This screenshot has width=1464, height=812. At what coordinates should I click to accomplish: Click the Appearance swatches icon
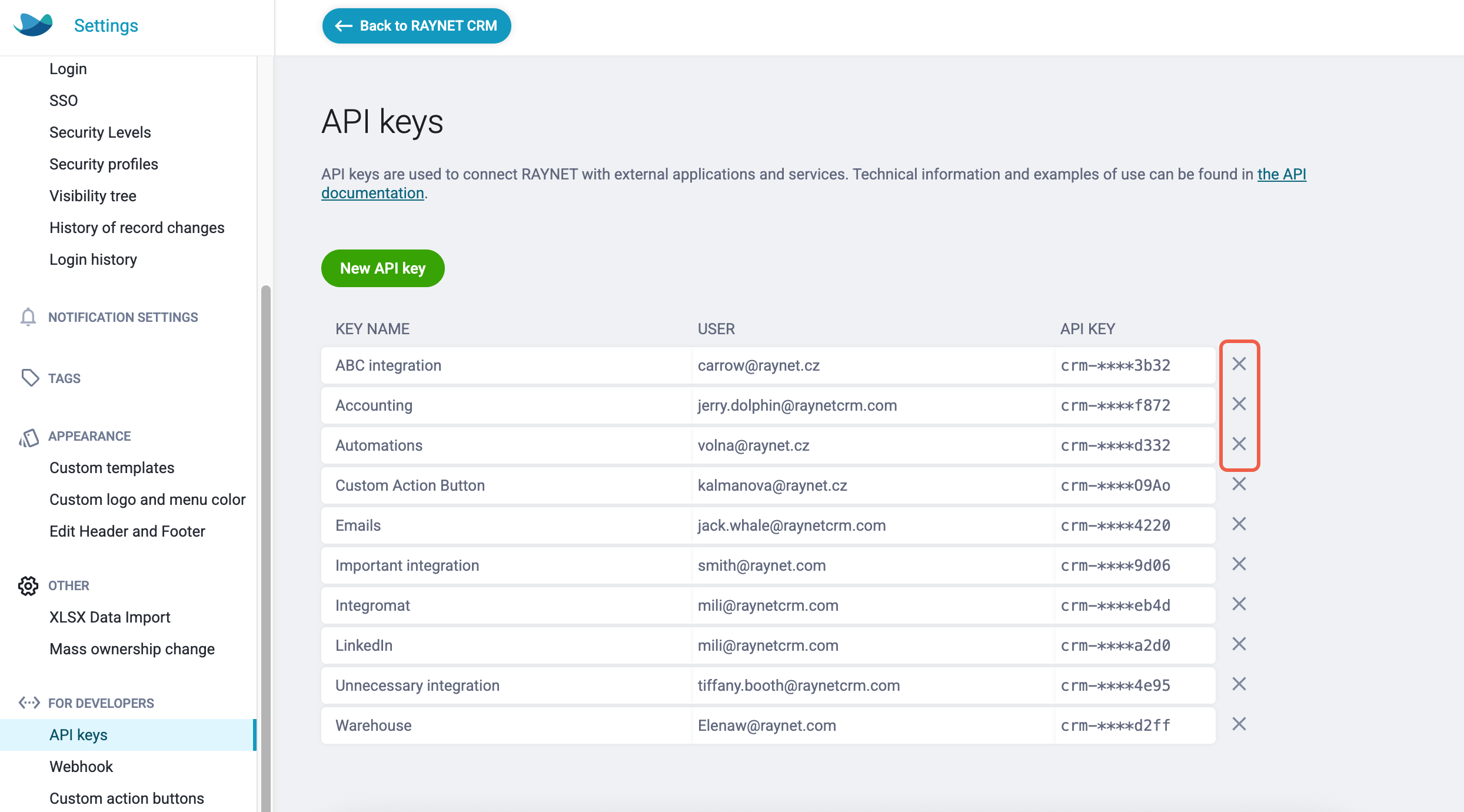tap(29, 437)
